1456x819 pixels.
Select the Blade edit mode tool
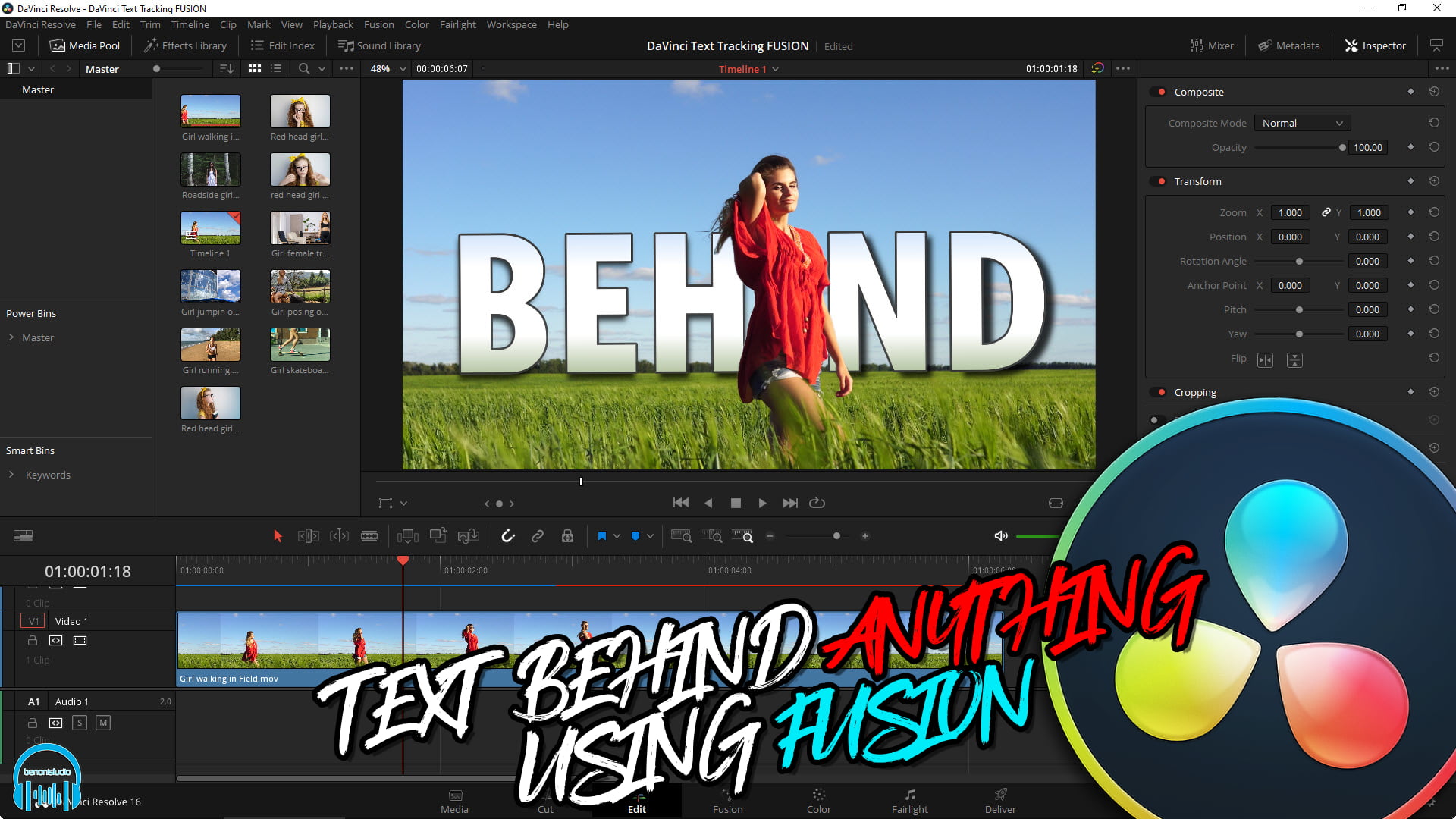(x=369, y=535)
